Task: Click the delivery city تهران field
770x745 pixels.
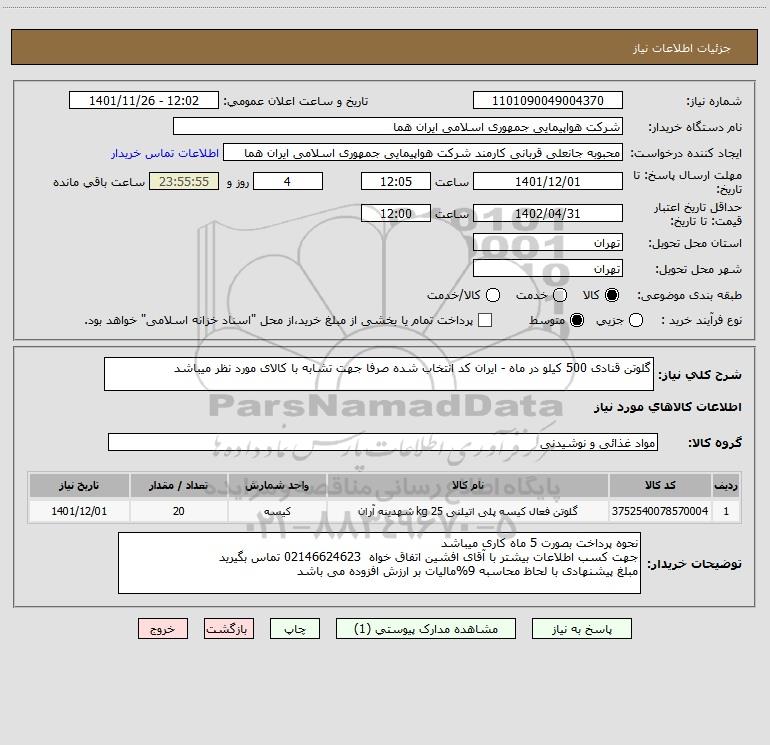Action: (548, 269)
